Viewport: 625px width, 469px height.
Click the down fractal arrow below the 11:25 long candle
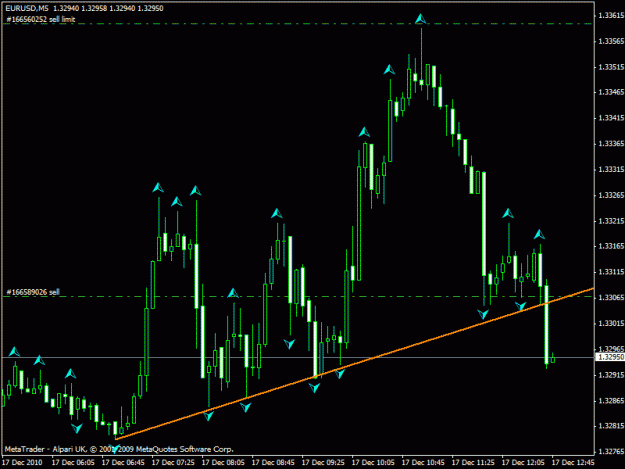(483, 314)
